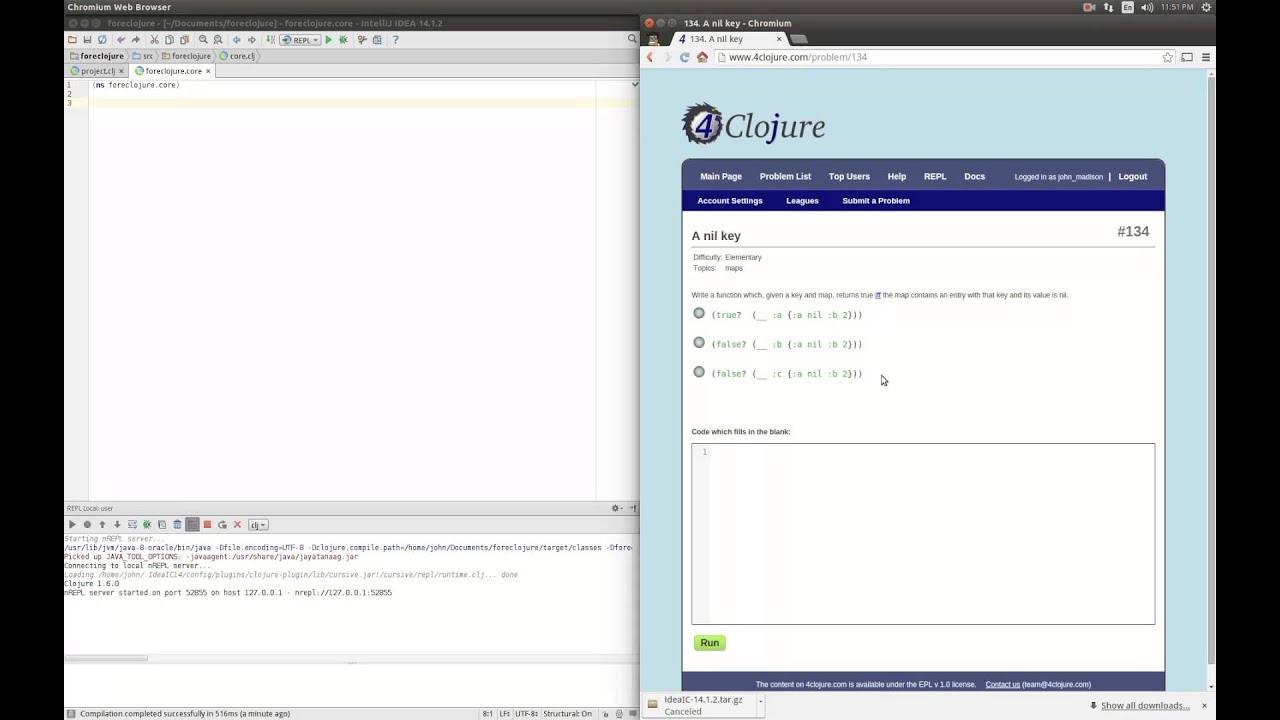Toggle soft-wrap button in REPL toolbar

[192, 525]
